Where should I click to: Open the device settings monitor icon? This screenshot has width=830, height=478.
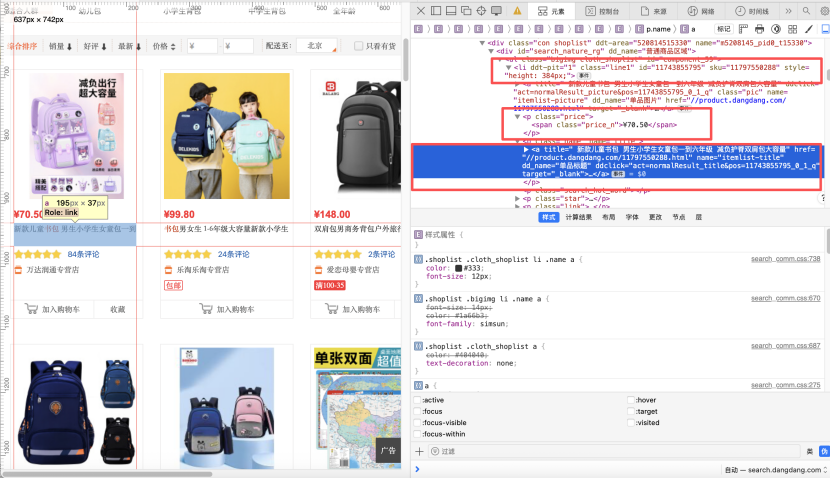coord(497,11)
